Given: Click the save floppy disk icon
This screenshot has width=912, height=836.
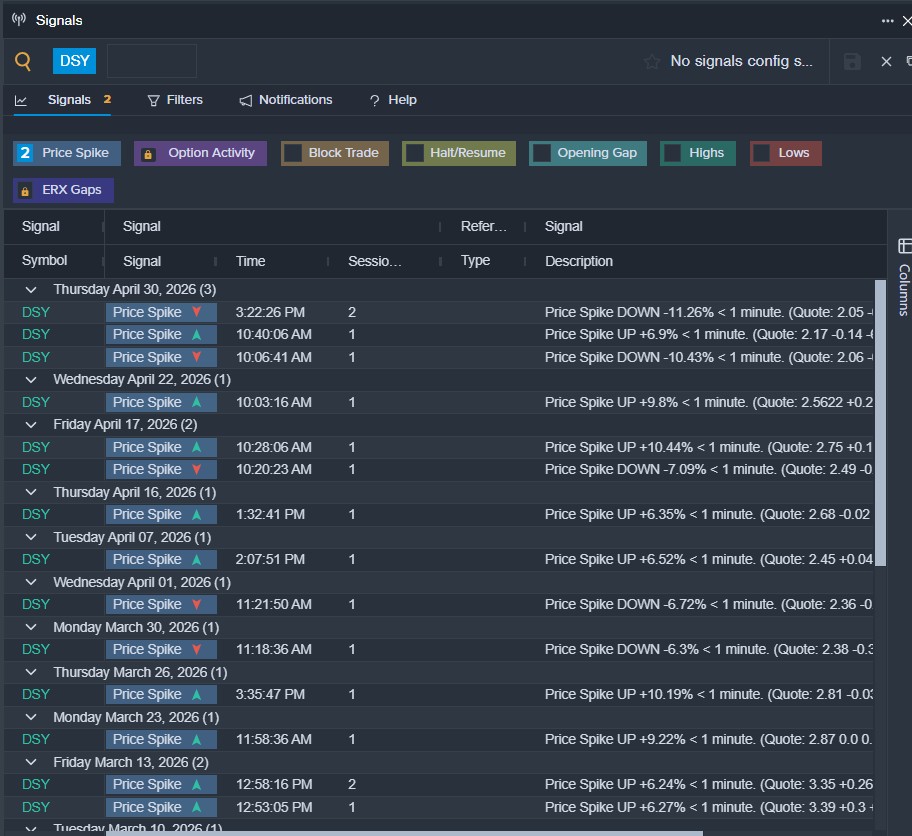Looking at the screenshot, I should 852,62.
